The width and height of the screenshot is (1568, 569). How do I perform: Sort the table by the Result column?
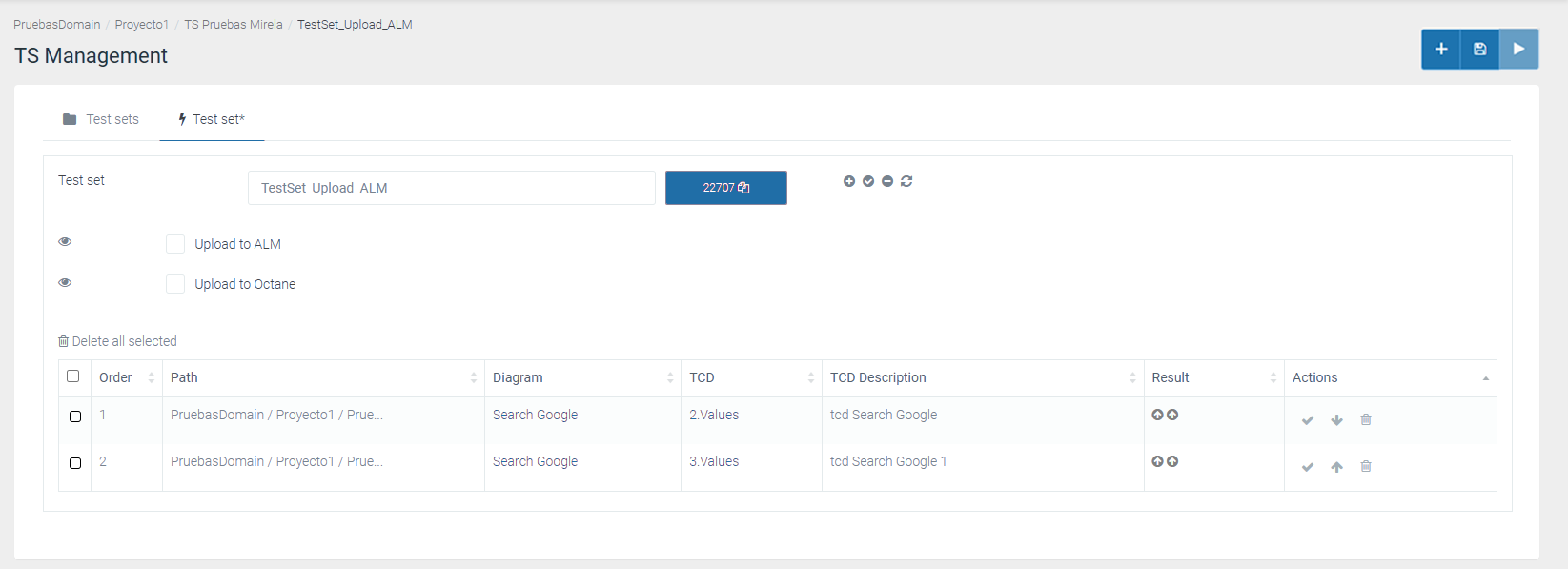point(1212,377)
